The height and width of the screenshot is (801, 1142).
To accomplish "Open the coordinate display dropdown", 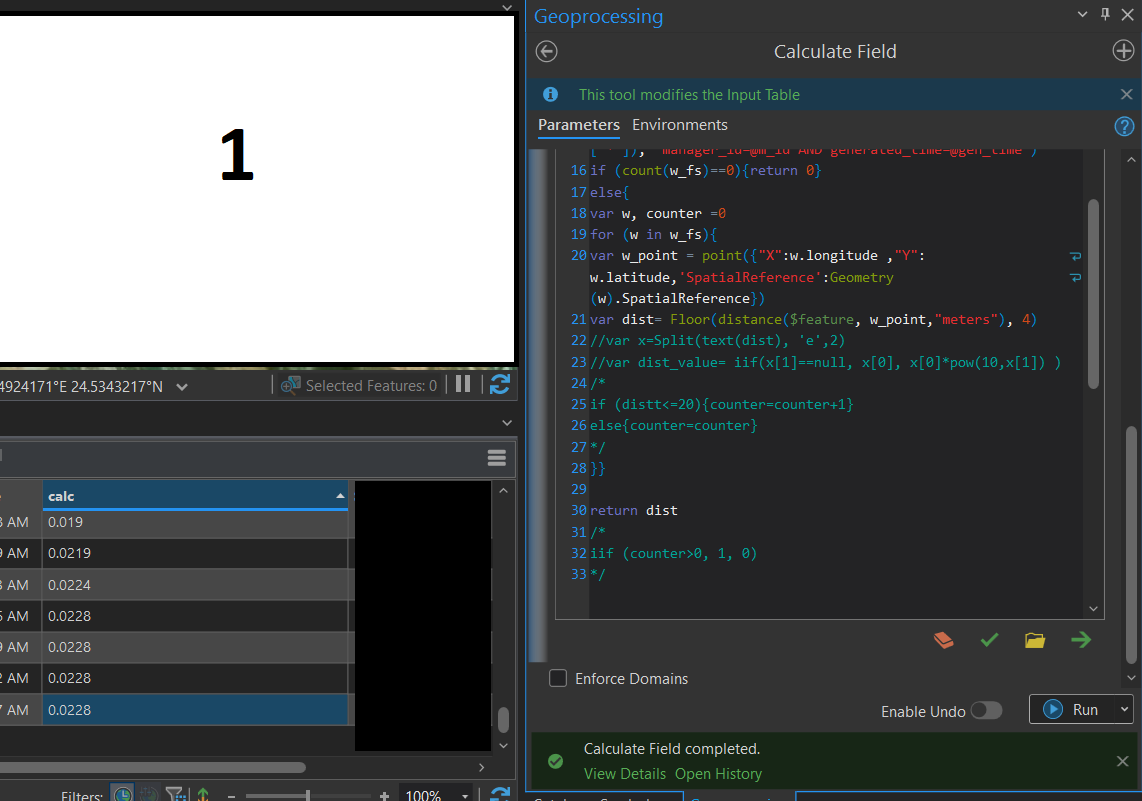I will (x=183, y=385).
